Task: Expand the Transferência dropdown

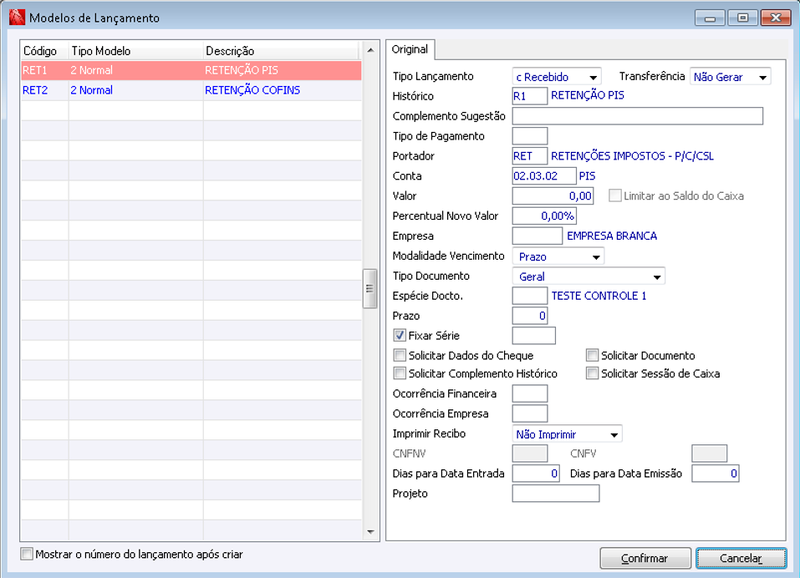Action: [x=730, y=77]
